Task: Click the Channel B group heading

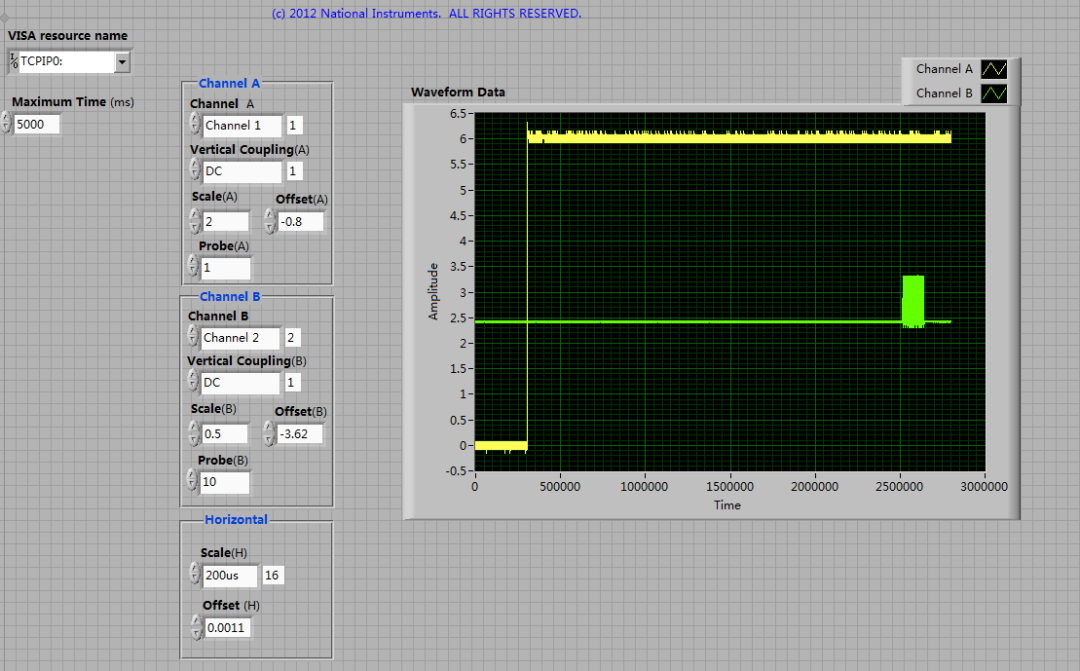Action: 230,297
